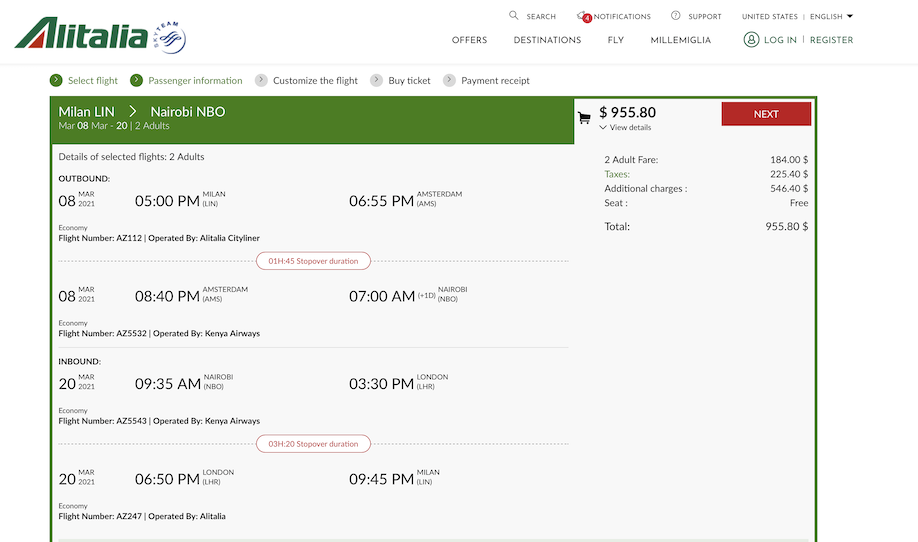Click the Register link
Image resolution: width=918 pixels, height=542 pixels.
[831, 40]
